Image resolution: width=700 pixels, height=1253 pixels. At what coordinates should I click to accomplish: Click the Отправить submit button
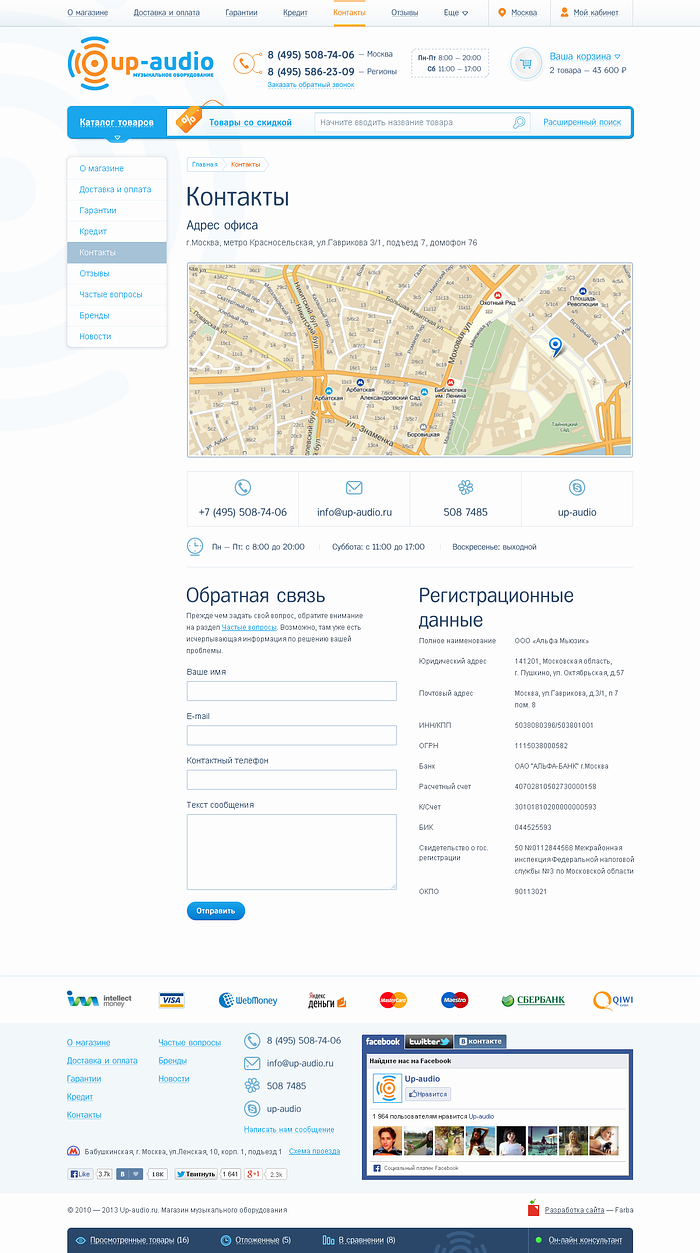click(215, 911)
